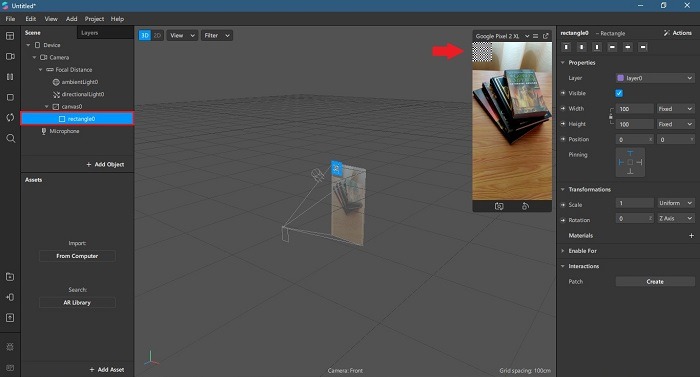Click the simulator rotate device icon
This screenshot has width=700, height=377.
[x=525, y=206]
